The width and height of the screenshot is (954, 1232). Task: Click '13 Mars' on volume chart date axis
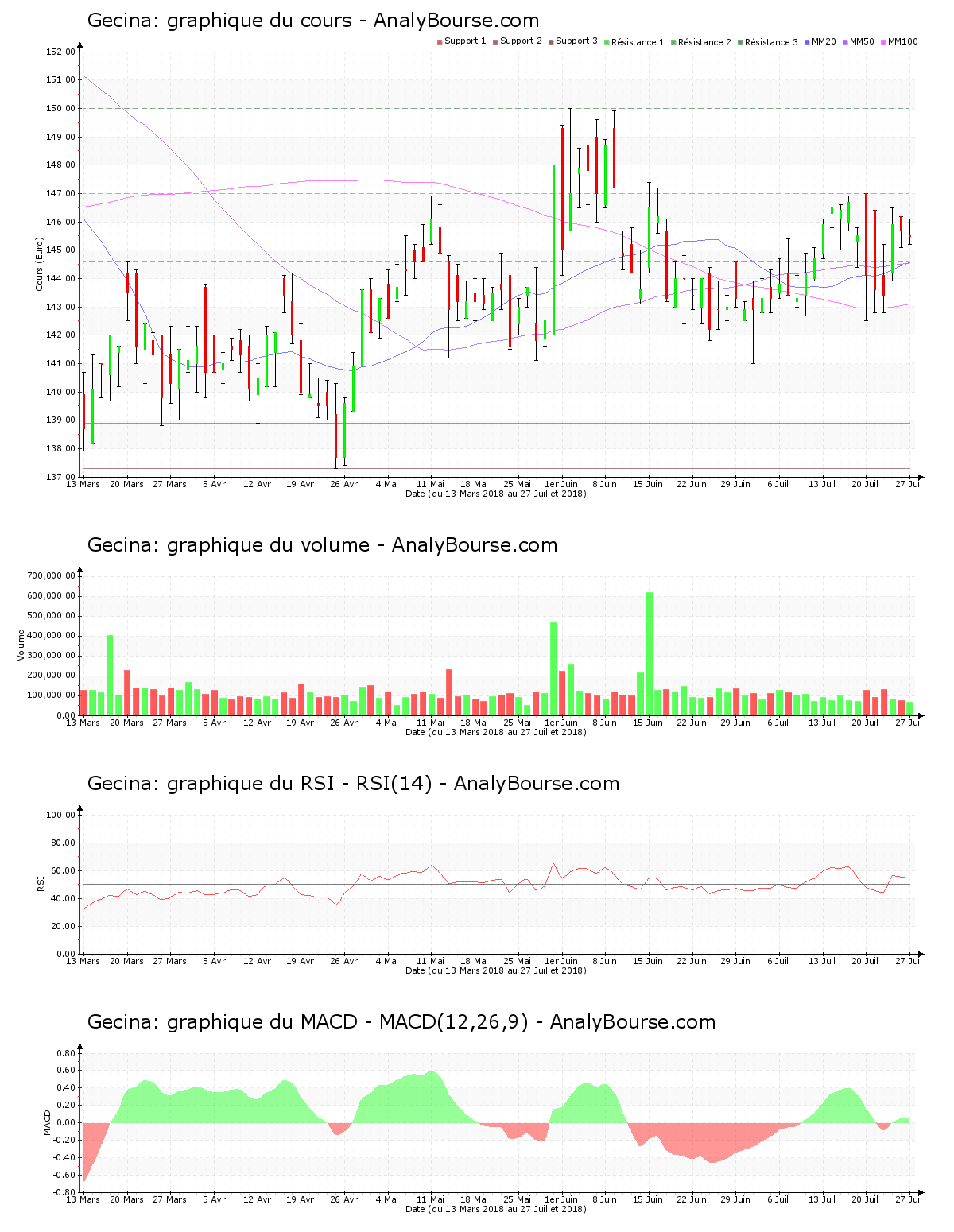pos(83,723)
